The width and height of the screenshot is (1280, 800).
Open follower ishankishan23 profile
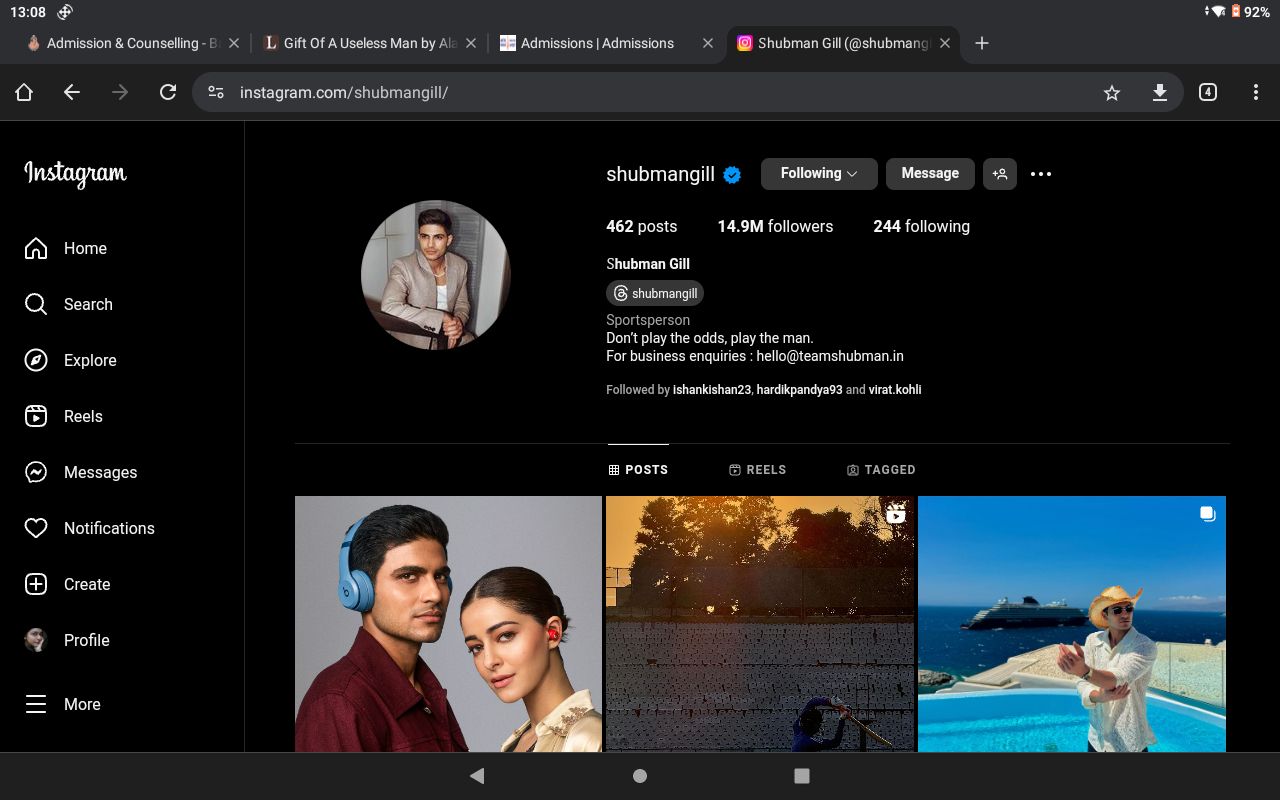pyautogui.click(x=712, y=390)
